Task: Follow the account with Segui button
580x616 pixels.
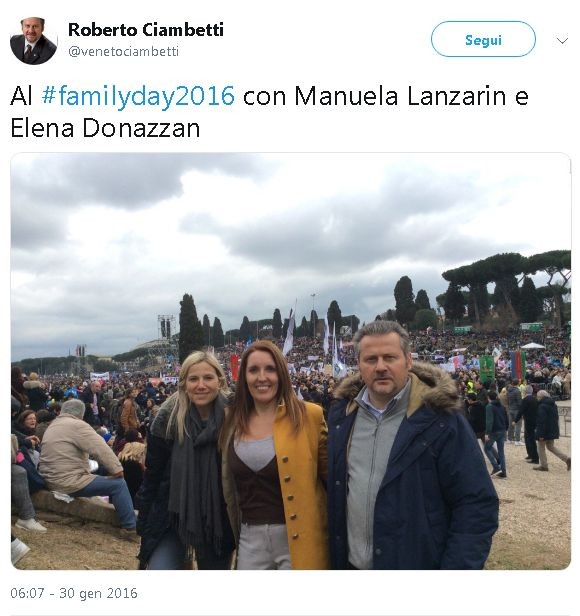Action: click(483, 39)
